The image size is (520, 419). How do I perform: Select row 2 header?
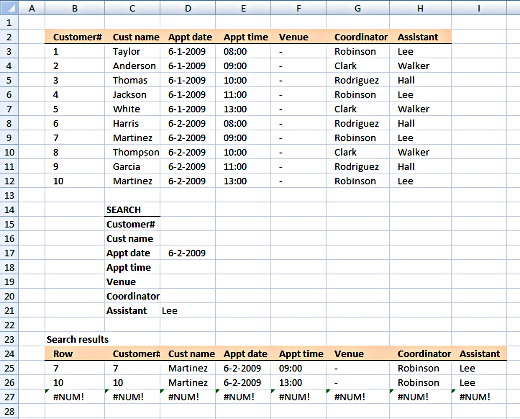pyautogui.click(x=9, y=37)
